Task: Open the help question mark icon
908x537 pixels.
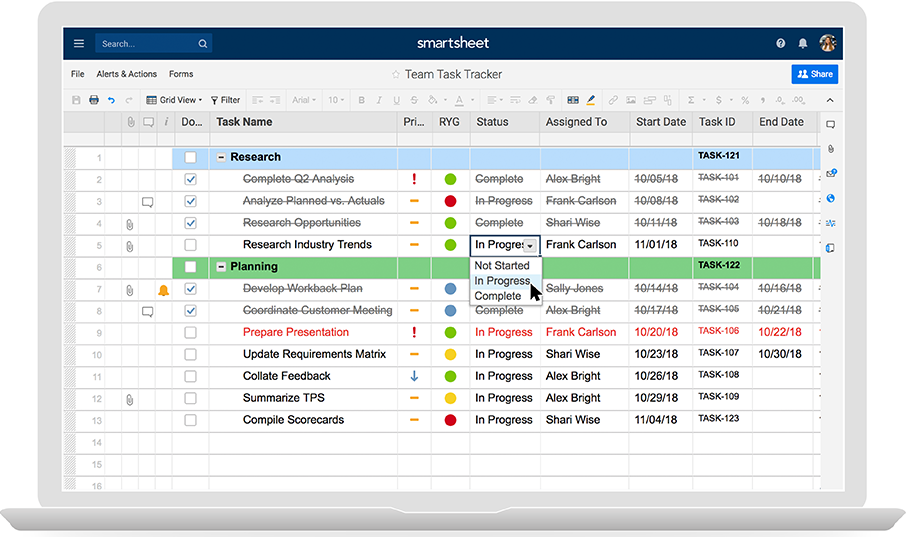Action: pos(781,43)
